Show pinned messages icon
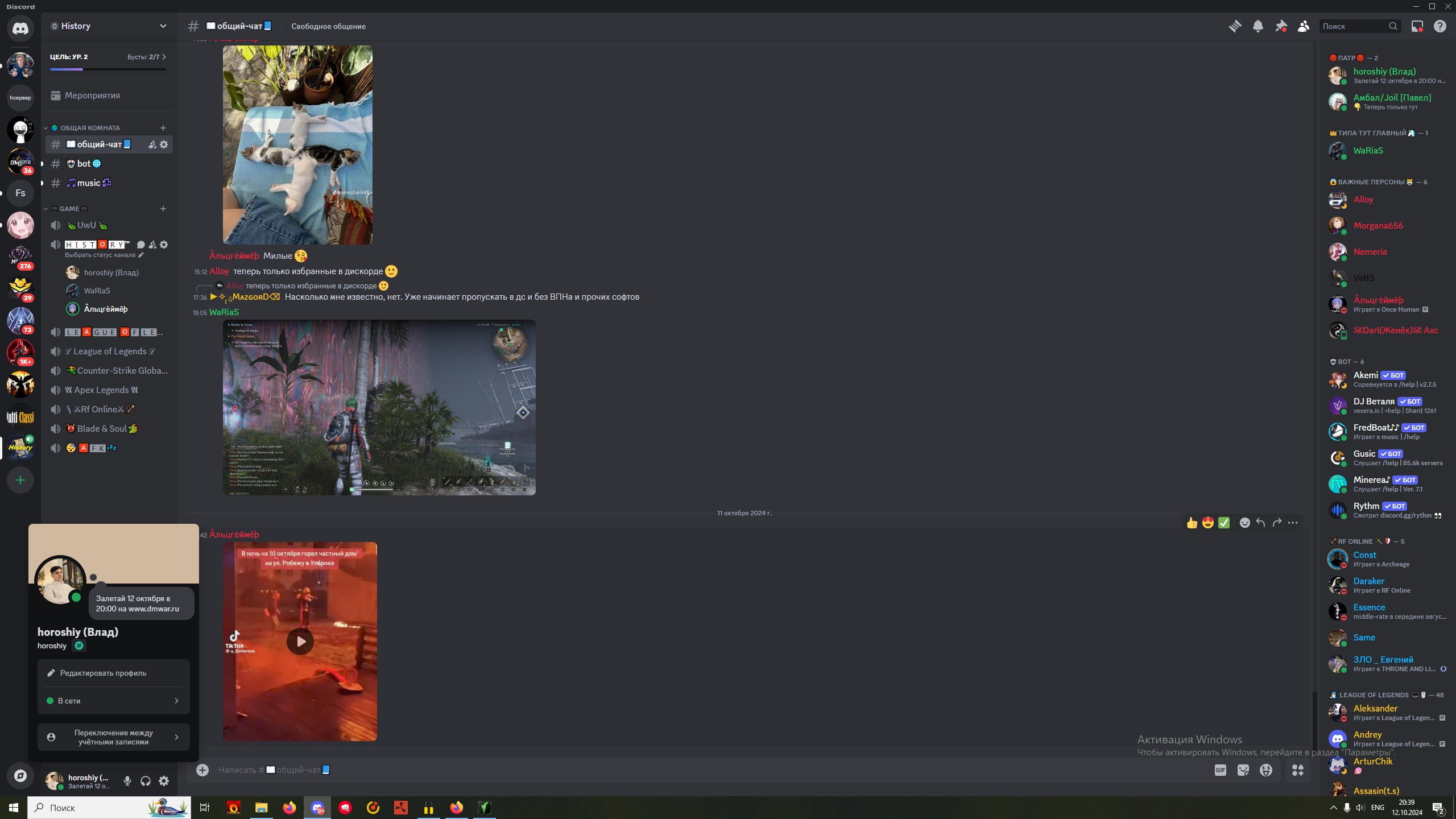Viewport: 1456px width, 819px height. pos(1281,26)
